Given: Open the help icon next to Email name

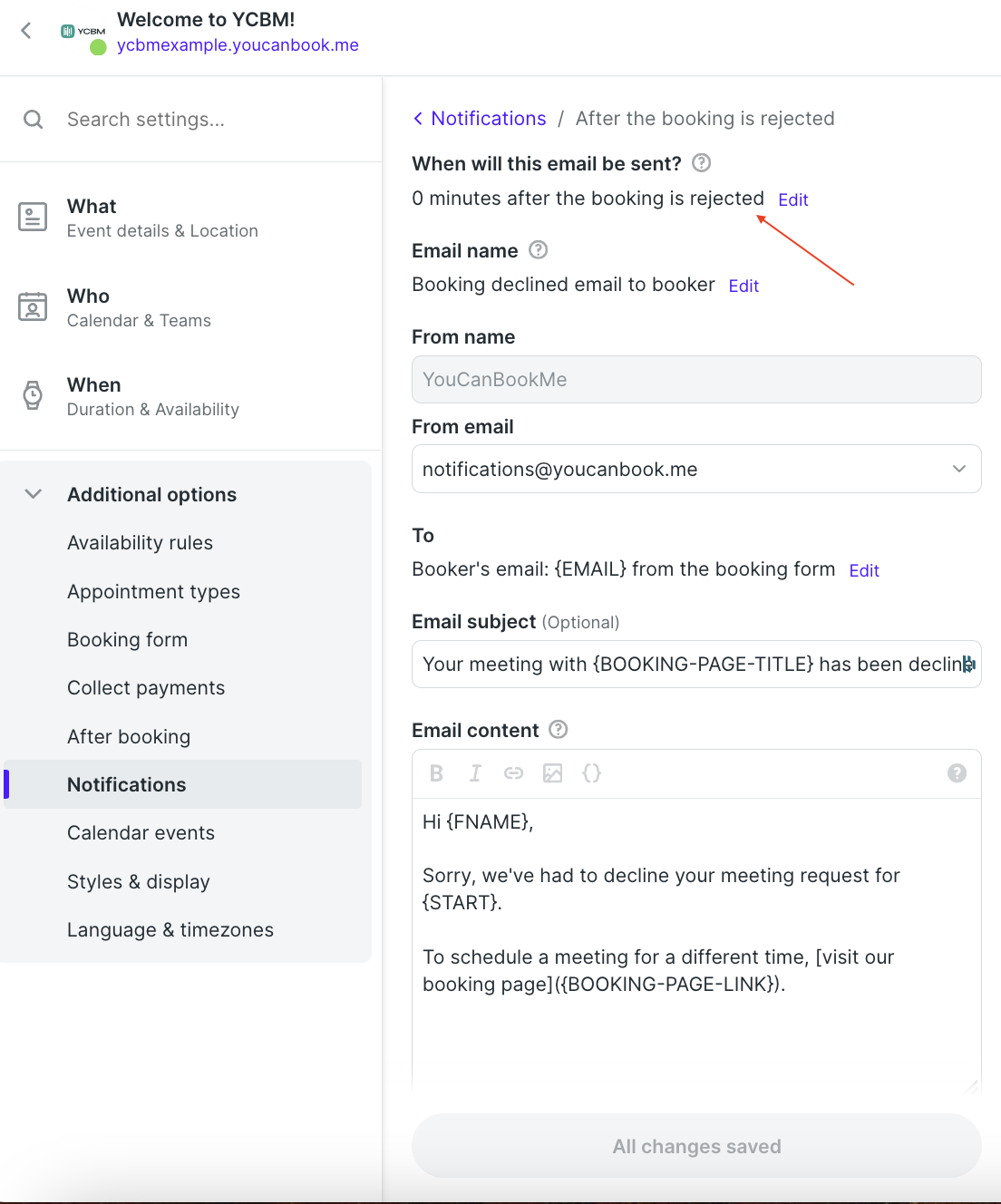Looking at the screenshot, I should pos(538,250).
